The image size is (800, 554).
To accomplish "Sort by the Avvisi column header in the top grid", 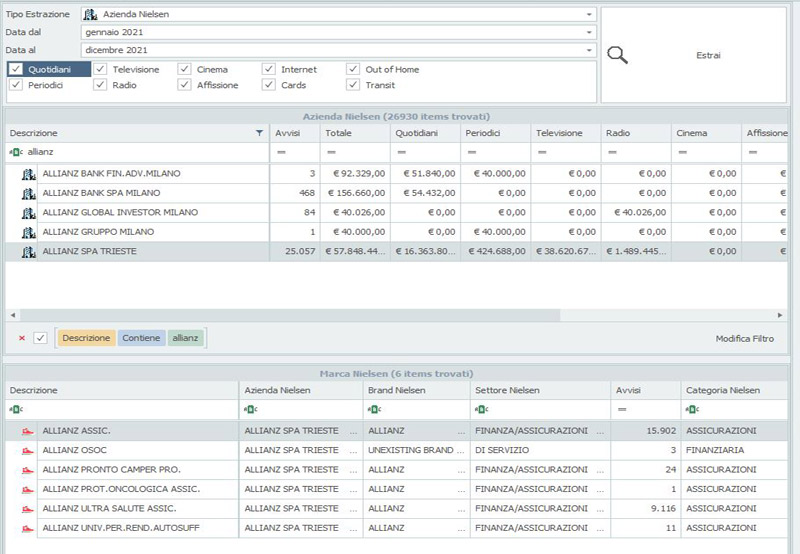I will click(293, 133).
